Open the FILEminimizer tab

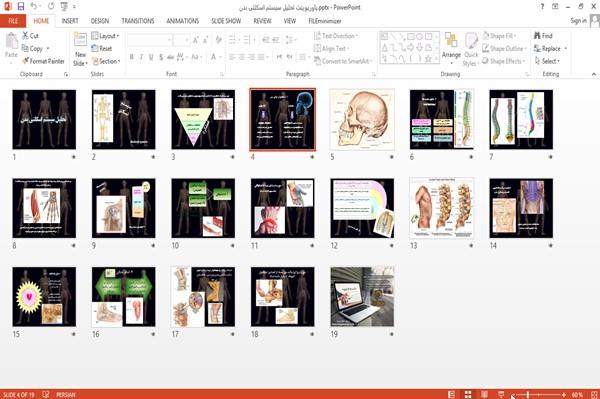[324, 21]
